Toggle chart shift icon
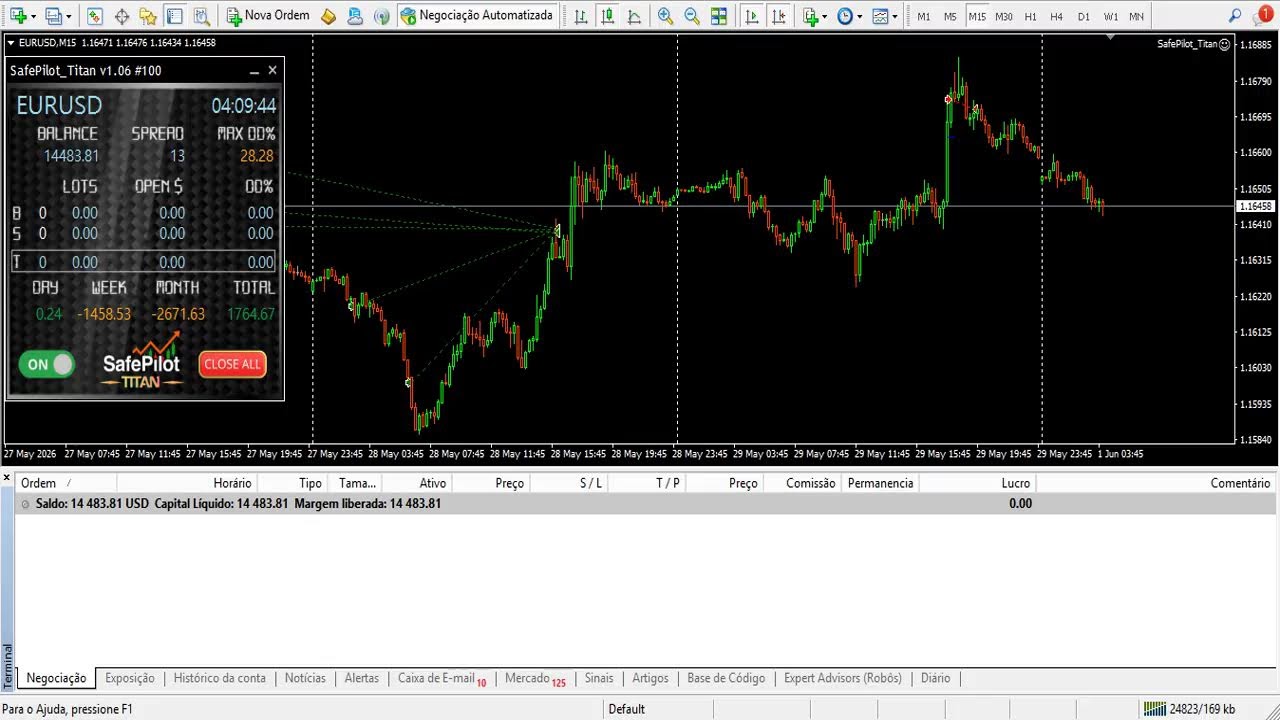The height and width of the screenshot is (720, 1280). click(x=779, y=16)
